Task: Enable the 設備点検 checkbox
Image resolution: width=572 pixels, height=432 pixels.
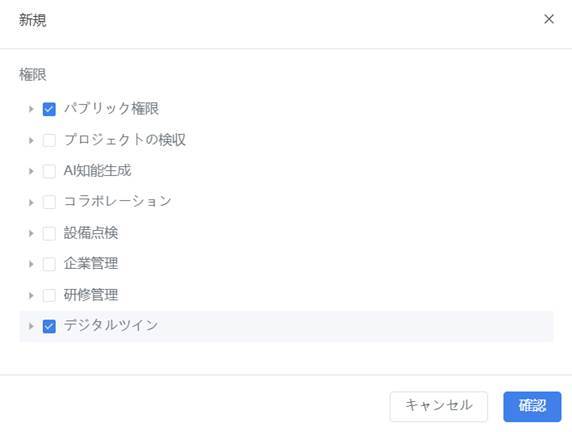Action: pyautogui.click(x=49, y=233)
